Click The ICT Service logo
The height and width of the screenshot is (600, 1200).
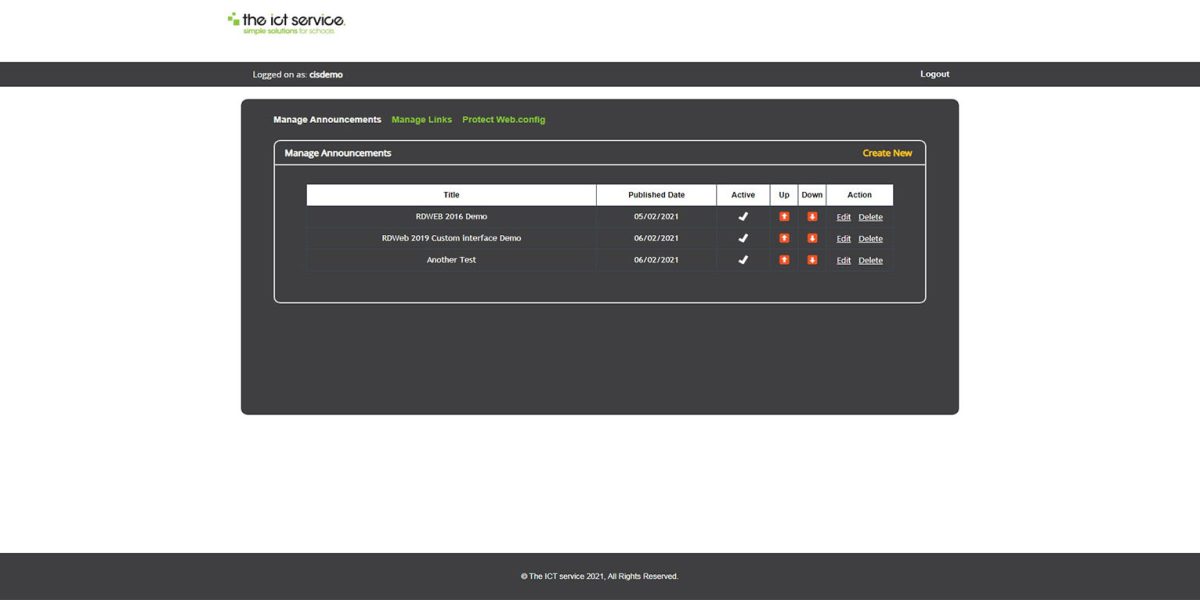(x=285, y=22)
